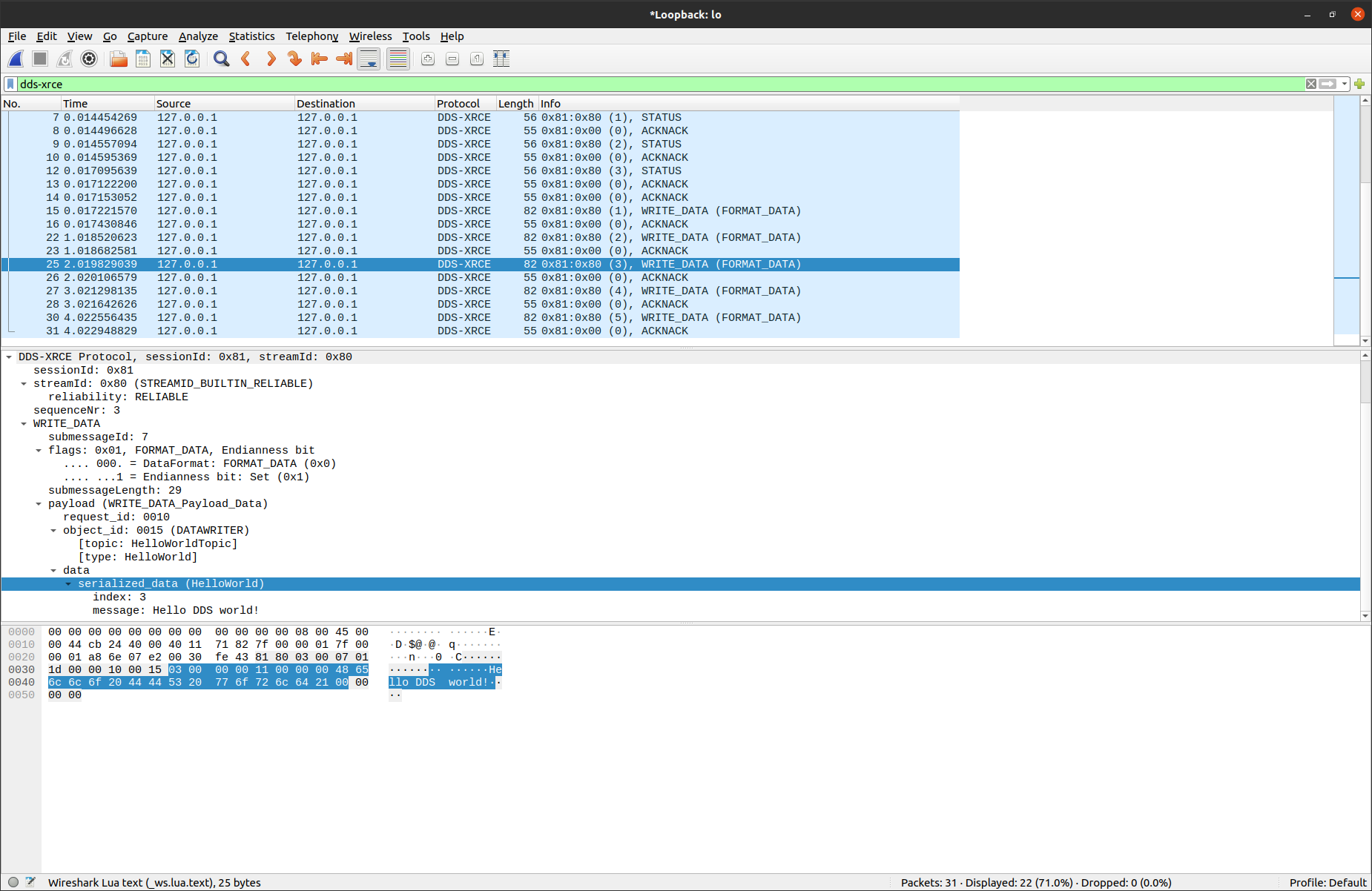The width and height of the screenshot is (1372, 891).
Task: Clear the dds-xrce display filter
Action: (x=1311, y=84)
